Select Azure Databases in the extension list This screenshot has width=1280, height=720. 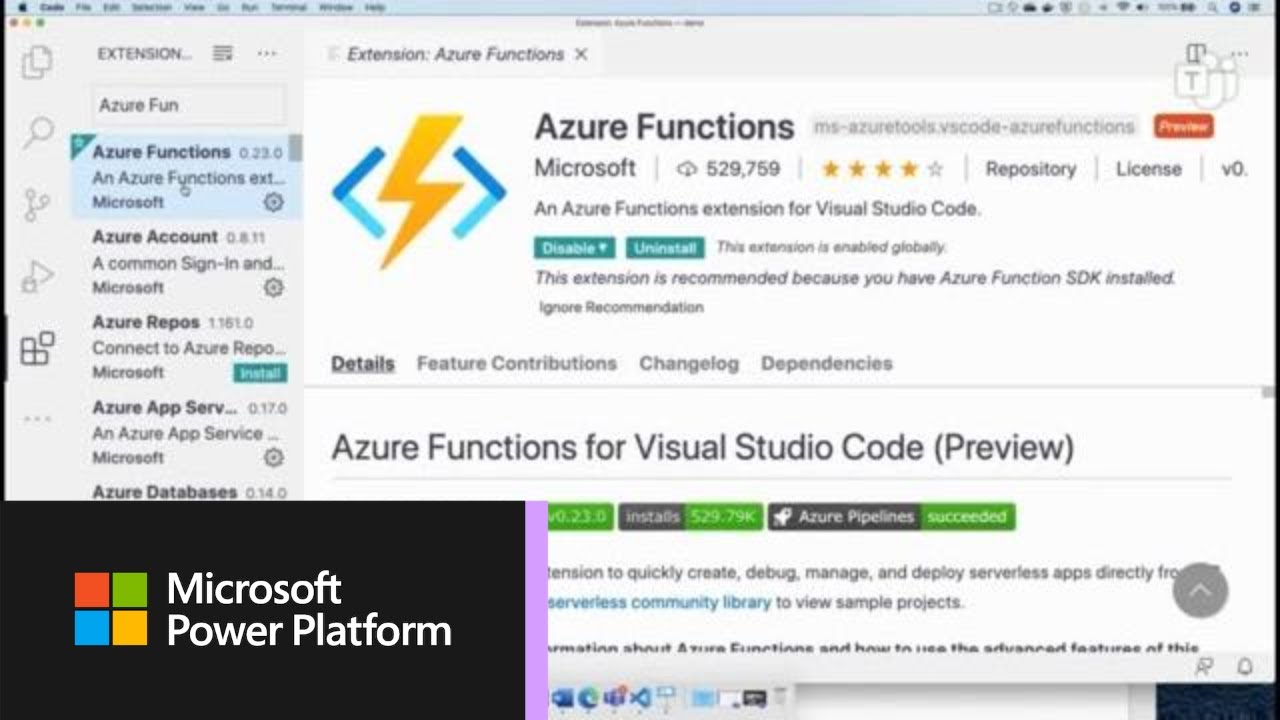[187, 491]
